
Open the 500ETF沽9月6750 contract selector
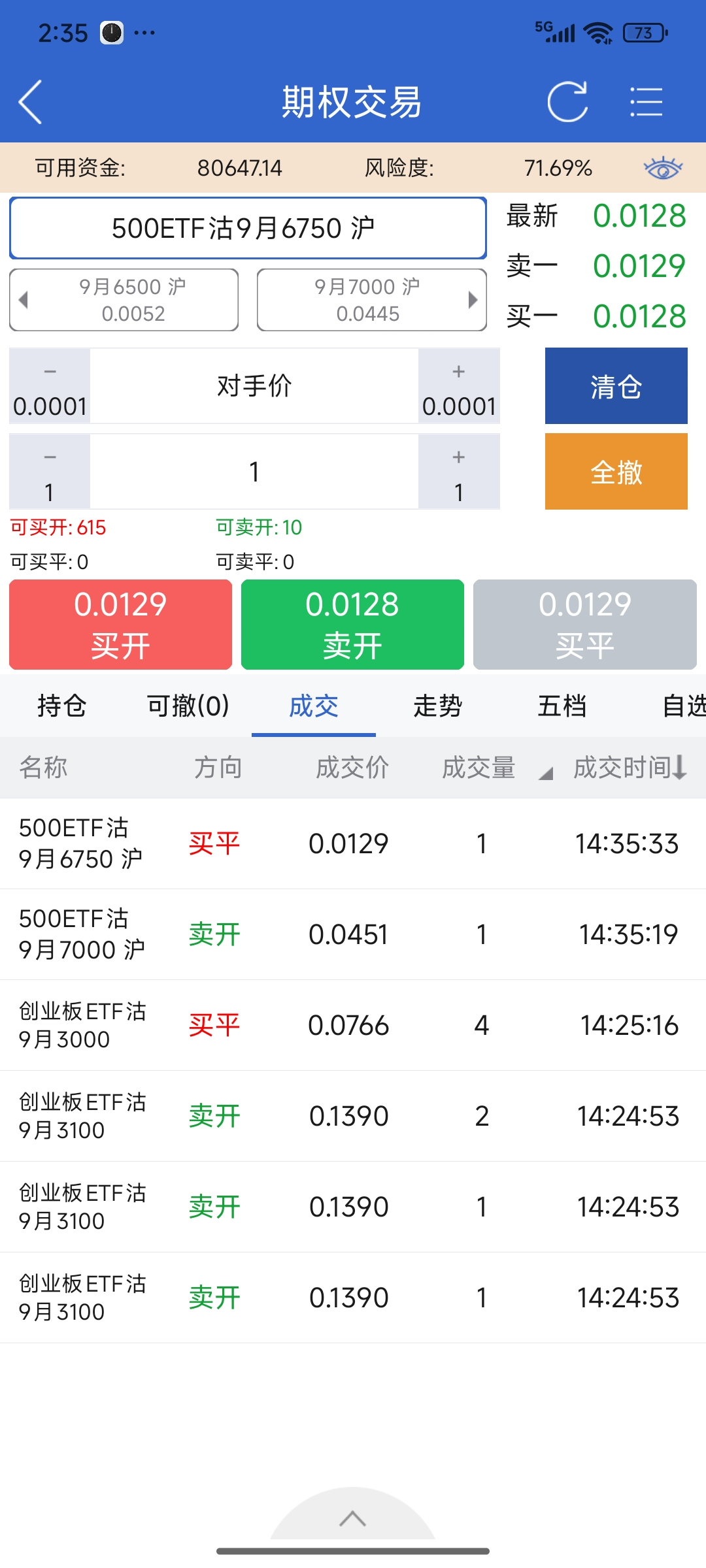[x=248, y=228]
